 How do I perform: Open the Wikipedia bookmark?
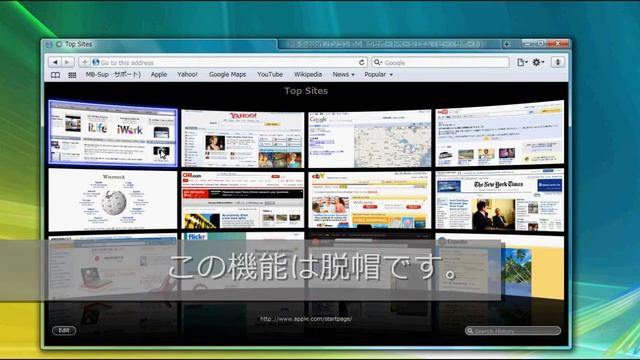point(308,74)
